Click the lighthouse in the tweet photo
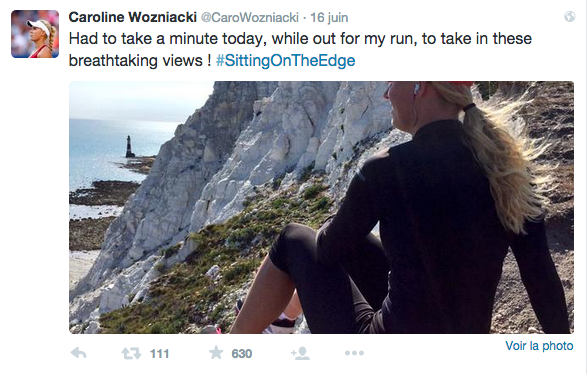 [x=130, y=147]
